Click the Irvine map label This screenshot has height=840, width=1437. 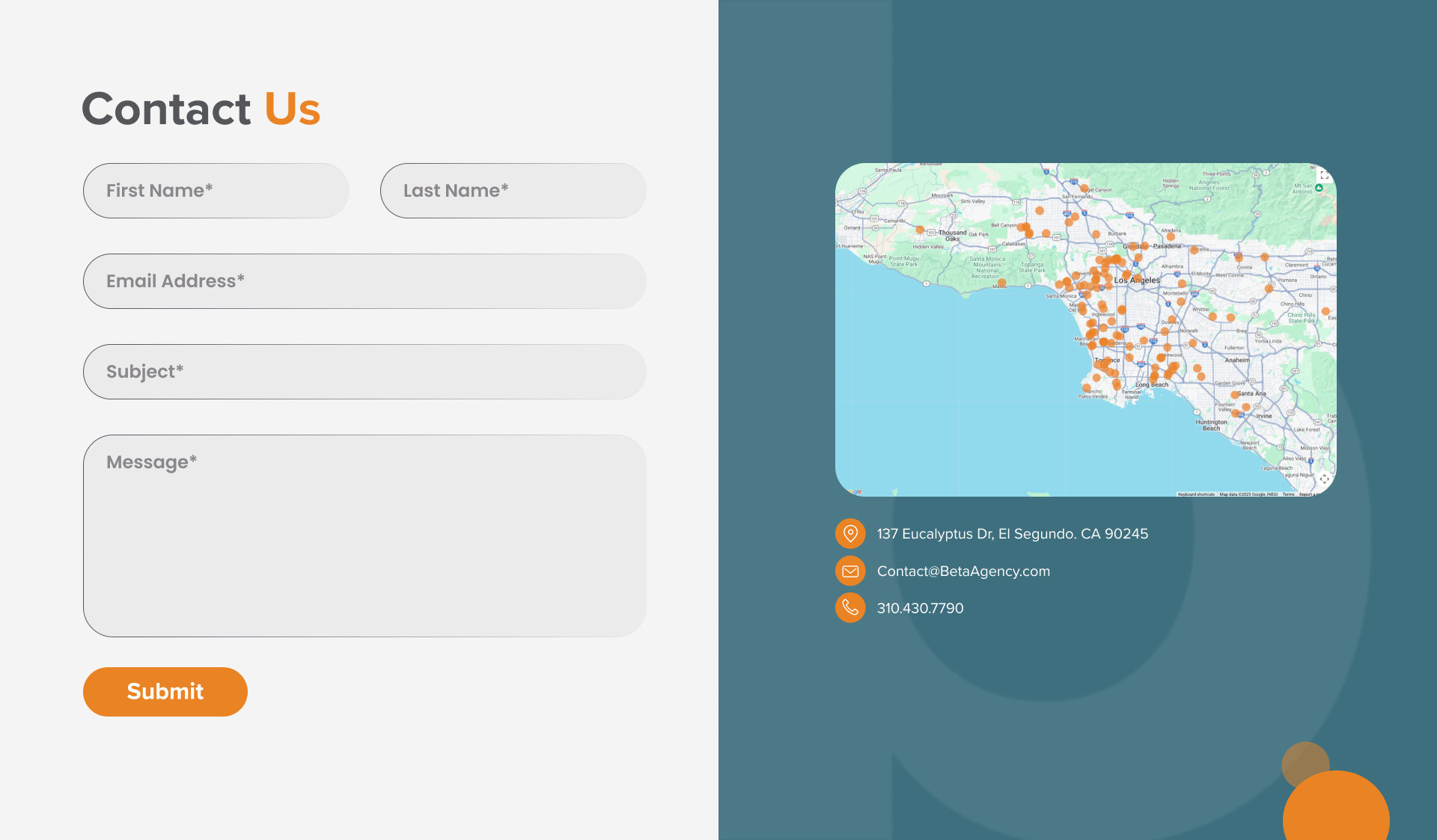coord(1264,416)
